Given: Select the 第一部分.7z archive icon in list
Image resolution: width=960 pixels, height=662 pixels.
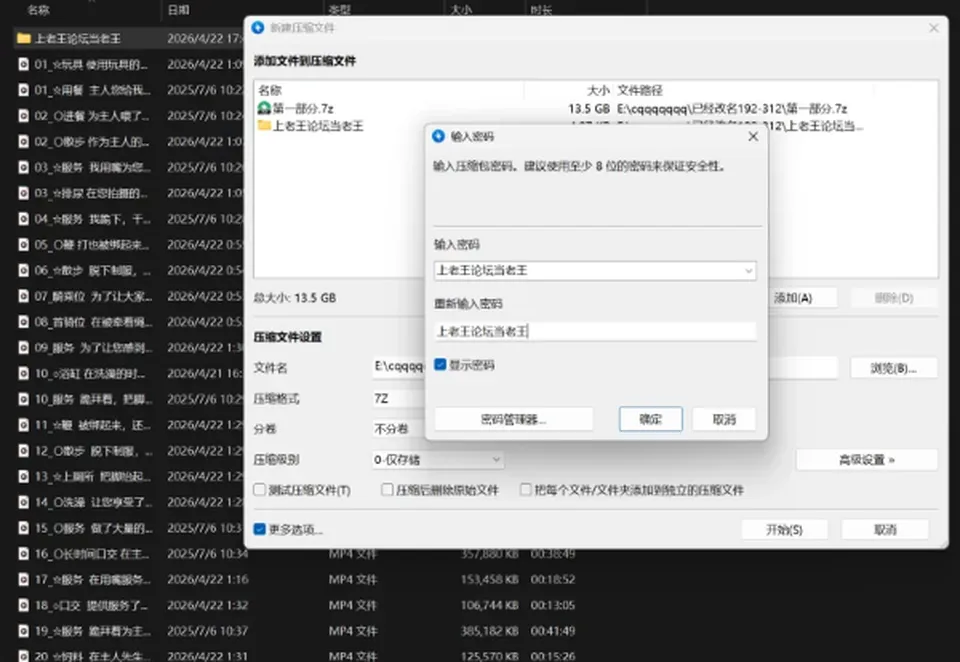Looking at the screenshot, I should tap(264, 108).
